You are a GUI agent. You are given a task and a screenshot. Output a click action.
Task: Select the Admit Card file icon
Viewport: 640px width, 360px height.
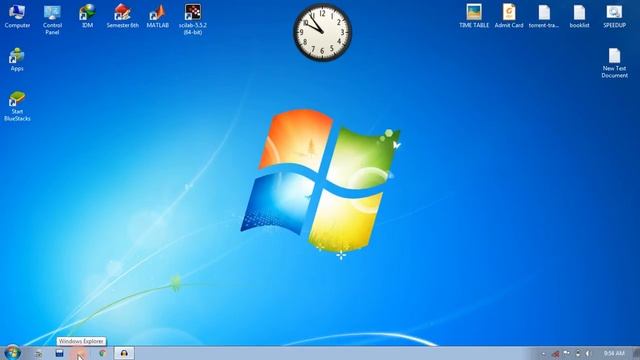(509, 16)
